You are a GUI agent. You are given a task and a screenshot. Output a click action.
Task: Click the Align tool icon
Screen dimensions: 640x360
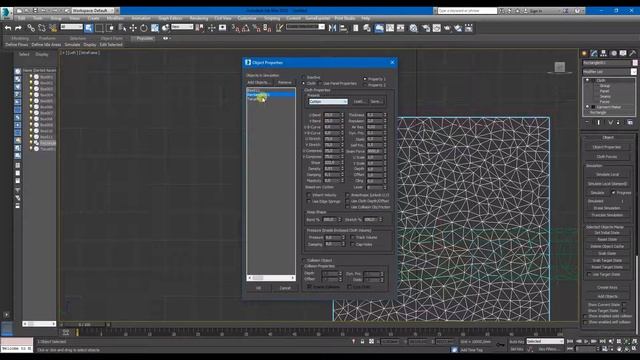[343, 28]
